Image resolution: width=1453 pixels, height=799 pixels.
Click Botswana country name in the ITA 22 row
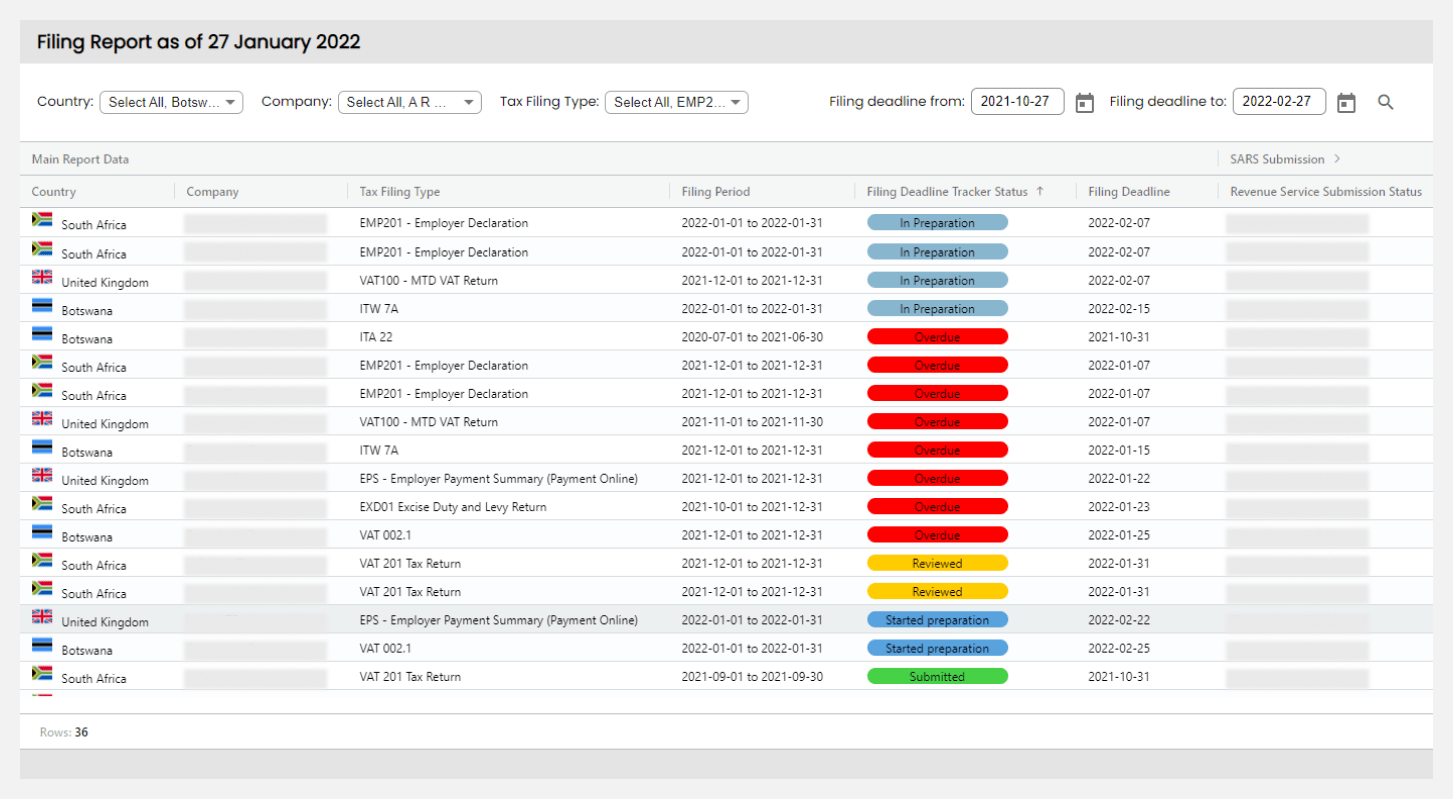[x=87, y=339]
